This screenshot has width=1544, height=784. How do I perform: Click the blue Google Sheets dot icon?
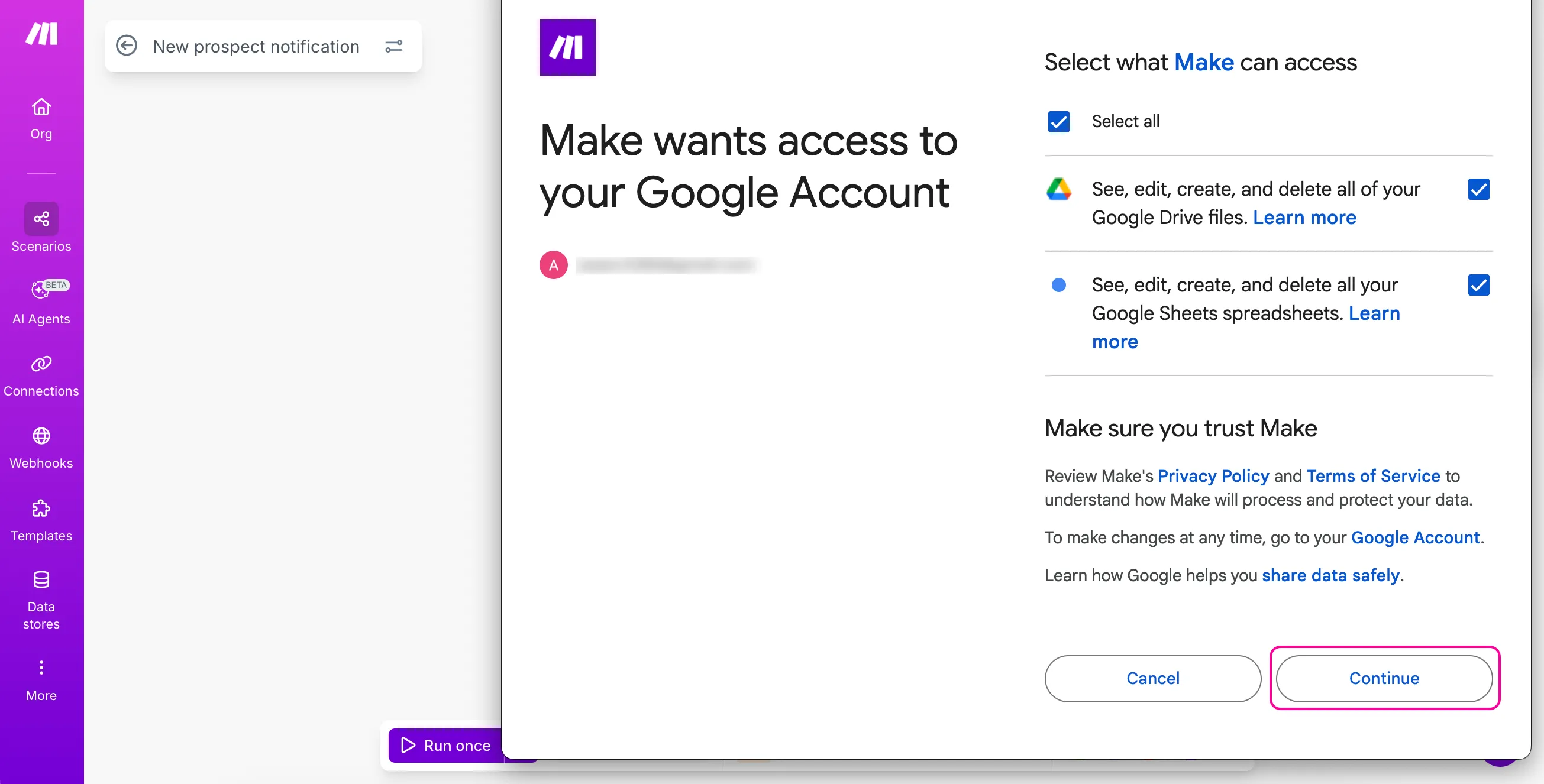tap(1059, 285)
